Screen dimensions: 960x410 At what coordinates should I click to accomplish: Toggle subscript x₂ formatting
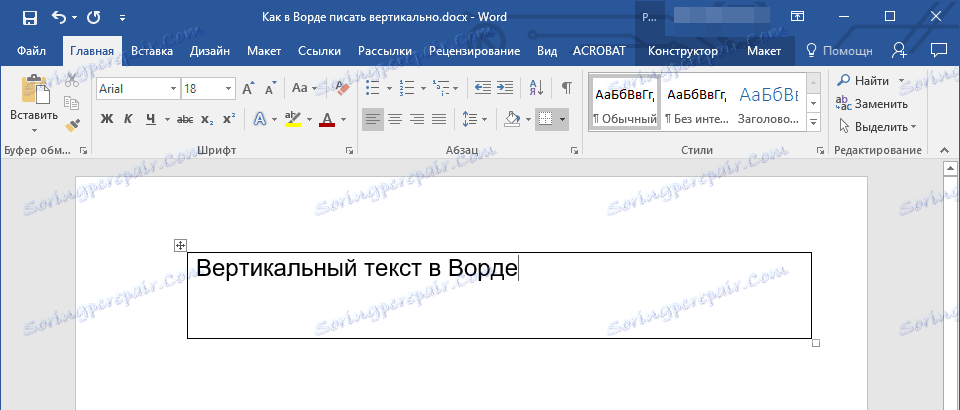point(208,119)
